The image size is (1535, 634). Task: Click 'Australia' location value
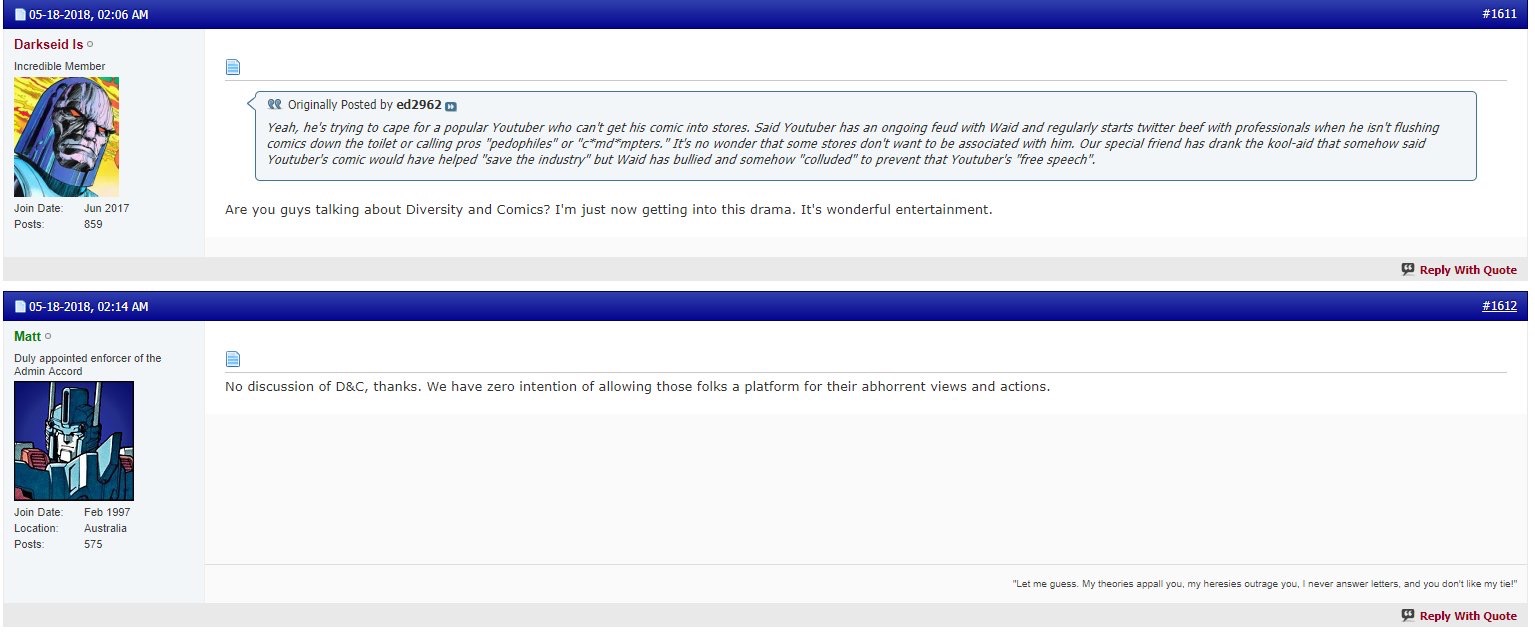tap(105, 528)
